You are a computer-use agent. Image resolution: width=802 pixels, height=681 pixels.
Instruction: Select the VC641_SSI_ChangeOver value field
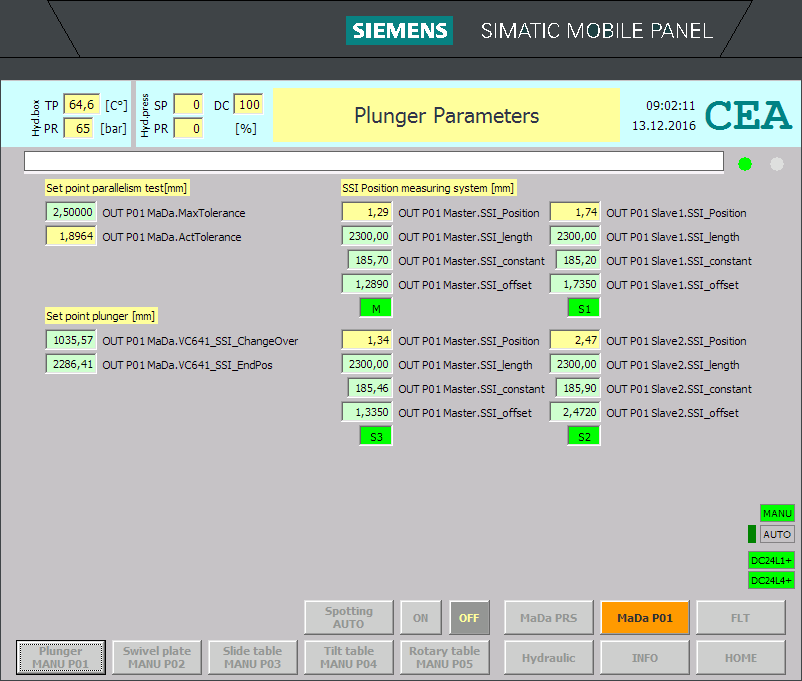point(71,341)
